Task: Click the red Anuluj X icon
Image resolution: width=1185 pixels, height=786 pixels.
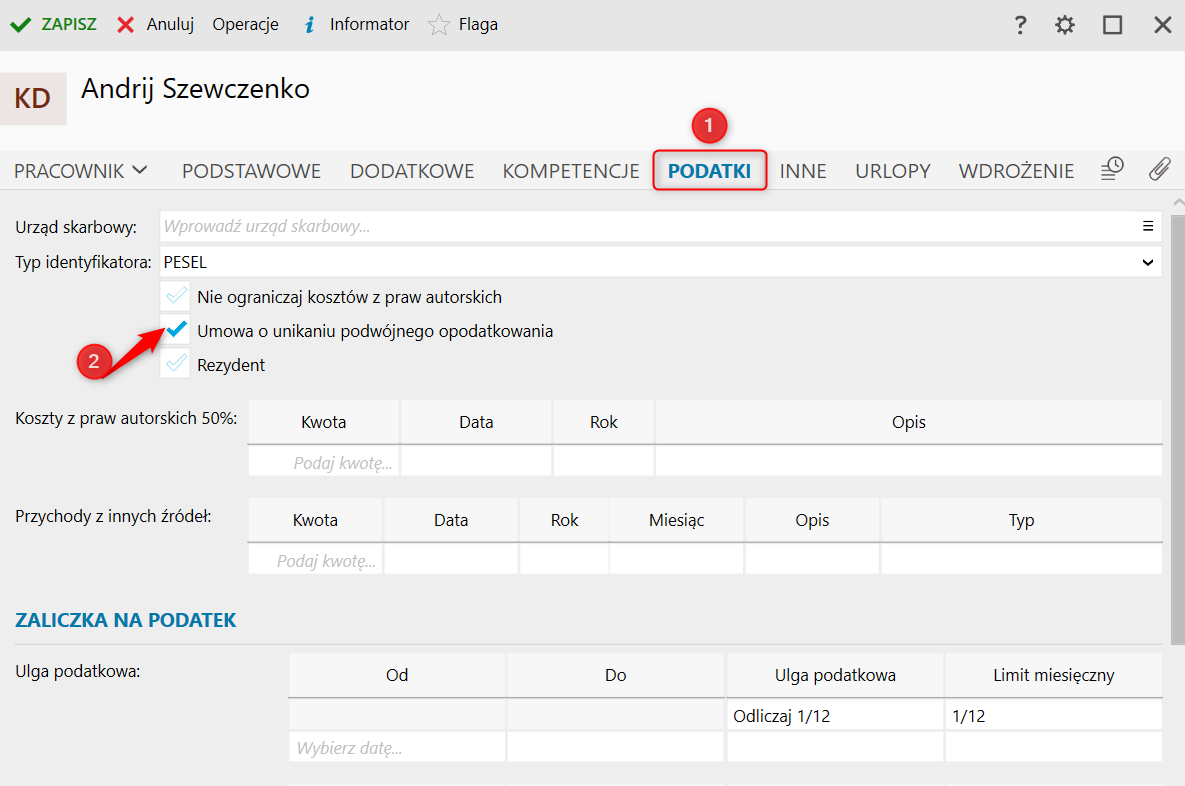Action: (x=126, y=25)
